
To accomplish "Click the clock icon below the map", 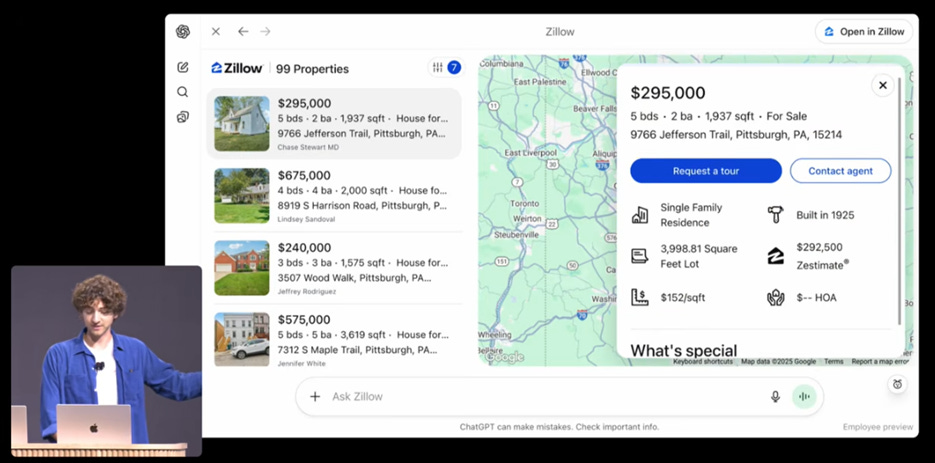I will tap(897, 384).
